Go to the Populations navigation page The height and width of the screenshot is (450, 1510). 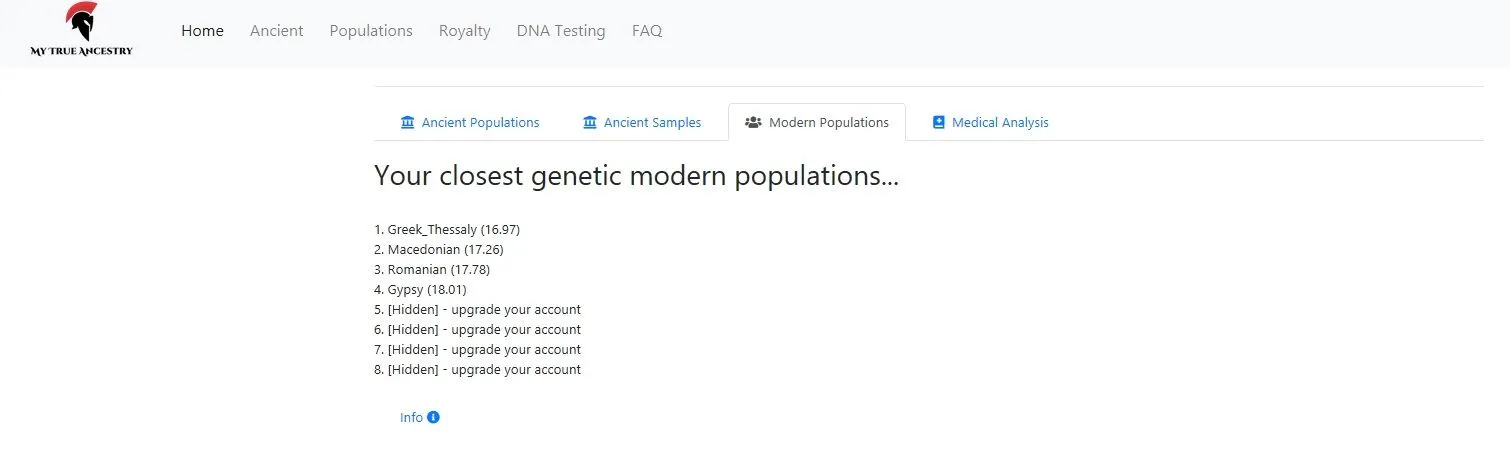point(371,31)
